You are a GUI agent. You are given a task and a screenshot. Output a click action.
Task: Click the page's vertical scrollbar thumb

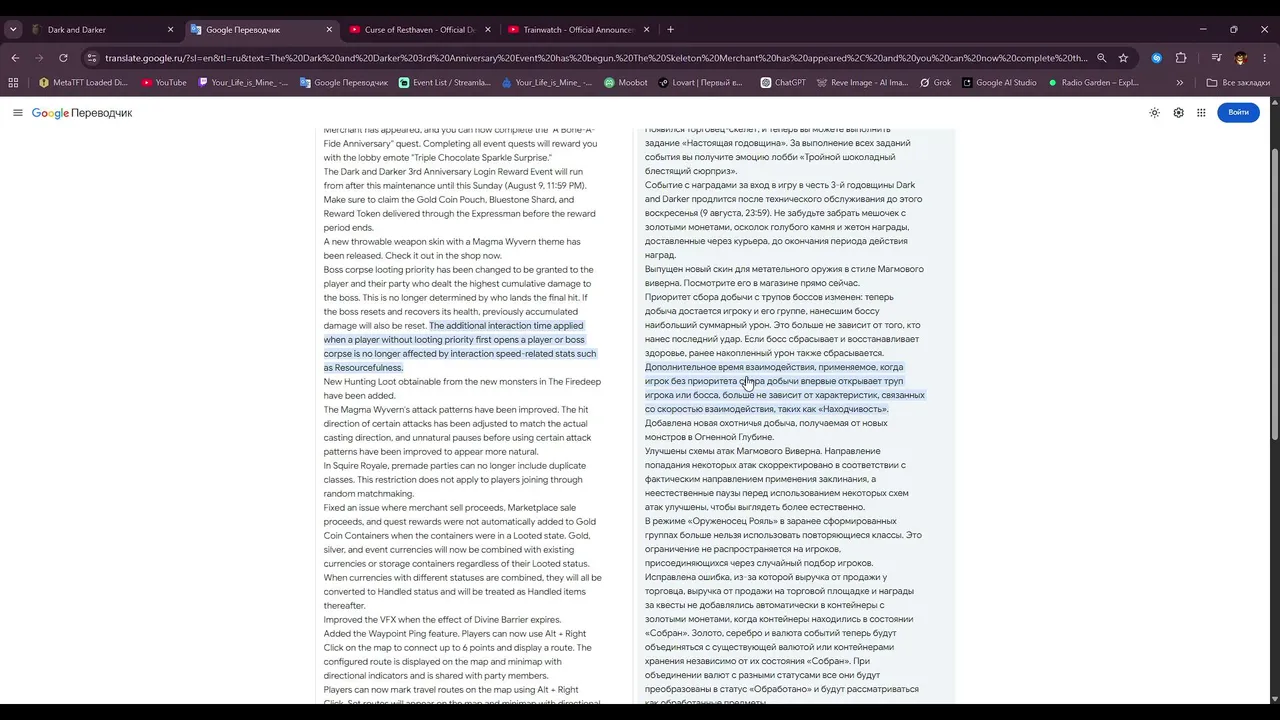[x=1274, y=294]
